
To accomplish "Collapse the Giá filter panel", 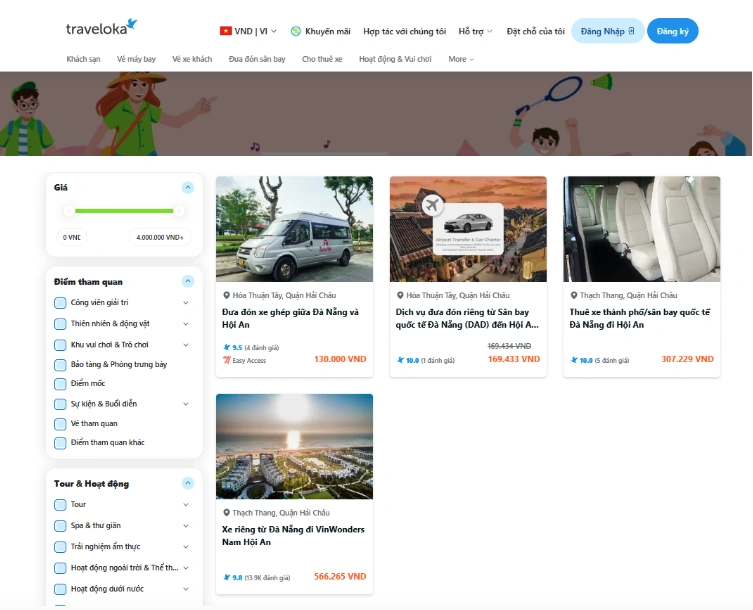I will tap(187, 187).
